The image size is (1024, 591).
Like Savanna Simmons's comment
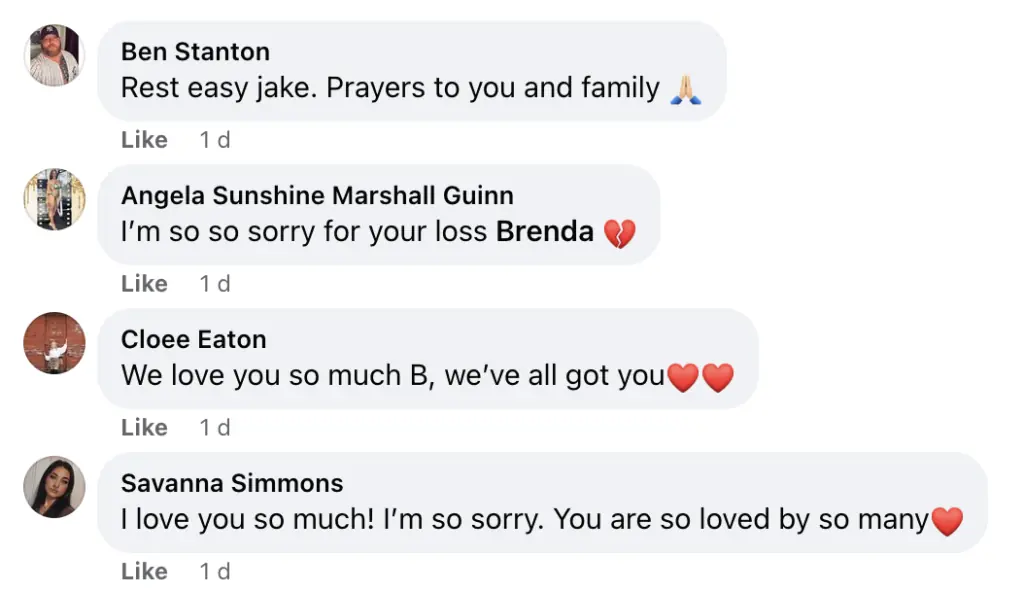[x=144, y=572]
